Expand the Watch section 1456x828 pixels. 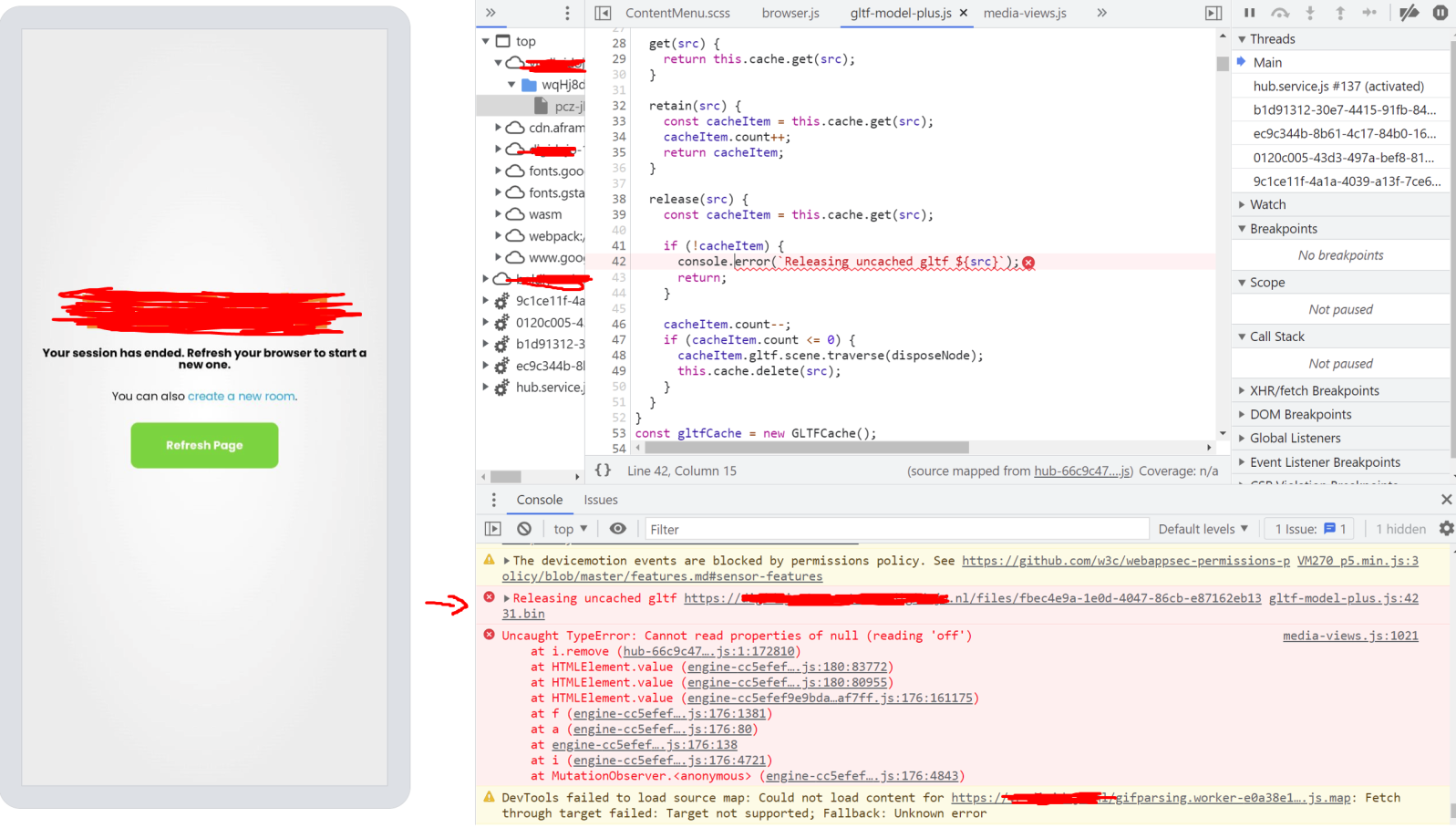[1242, 205]
